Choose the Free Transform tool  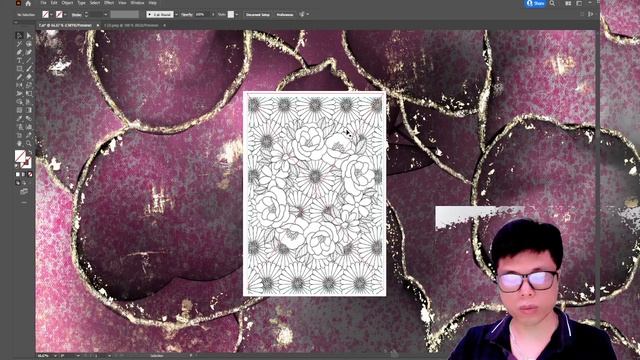pos(29,93)
